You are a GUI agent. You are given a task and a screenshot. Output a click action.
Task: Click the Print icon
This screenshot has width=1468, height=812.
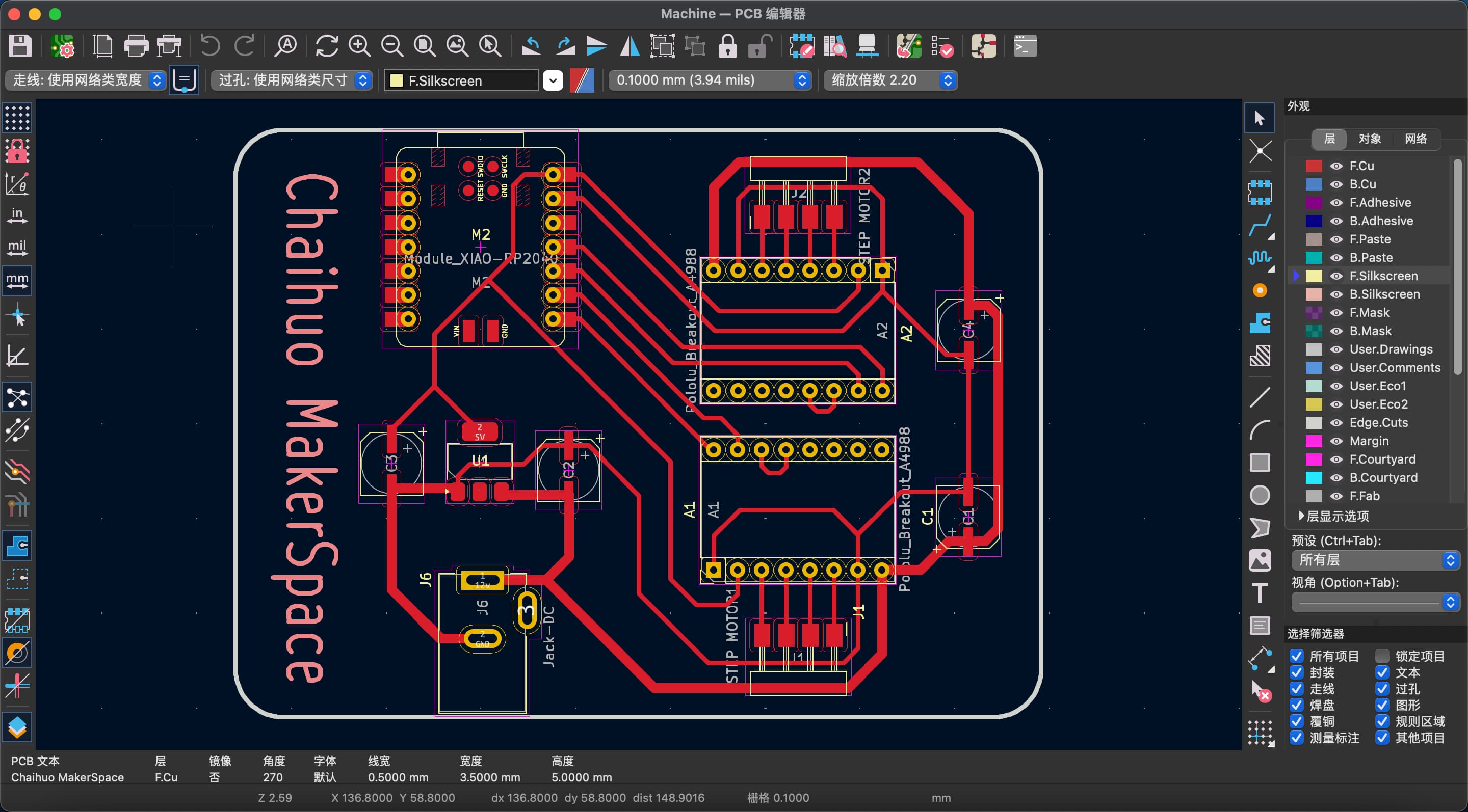pos(136,46)
